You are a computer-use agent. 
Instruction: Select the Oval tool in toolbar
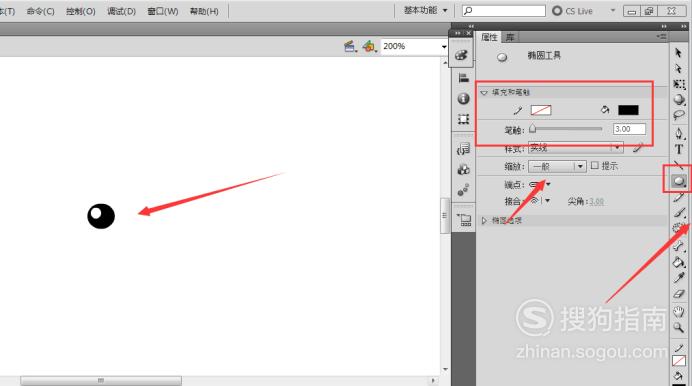tap(679, 180)
